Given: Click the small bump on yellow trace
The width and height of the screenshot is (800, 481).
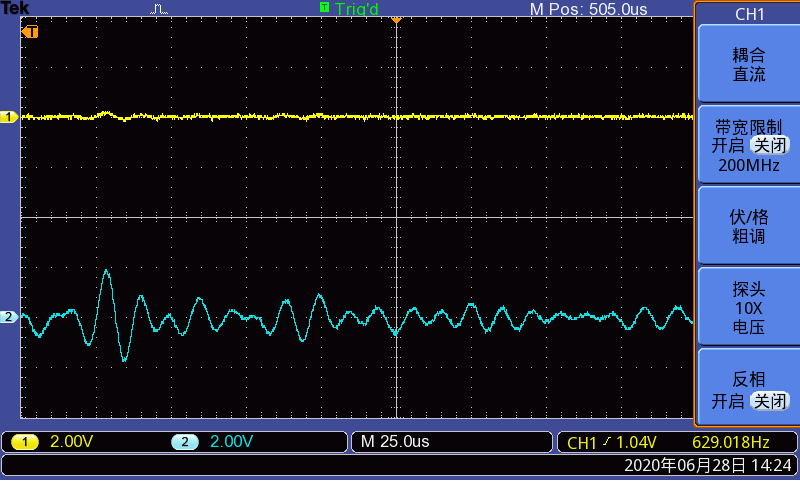Looking at the screenshot, I should click(106, 113).
